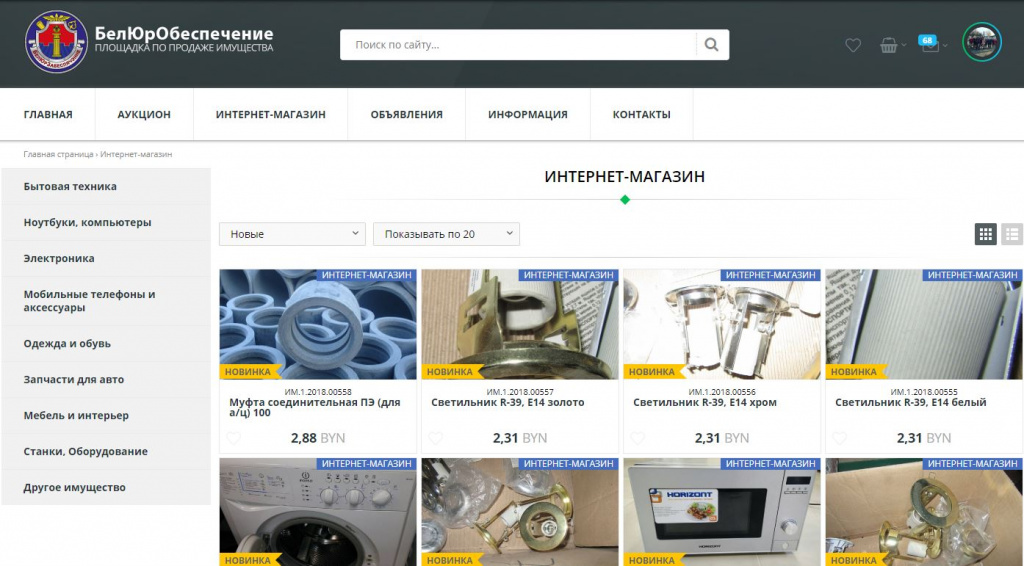The height and width of the screenshot is (566, 1024).
Task: Open messages envelope with 68 badge
Action: (929, 45)
